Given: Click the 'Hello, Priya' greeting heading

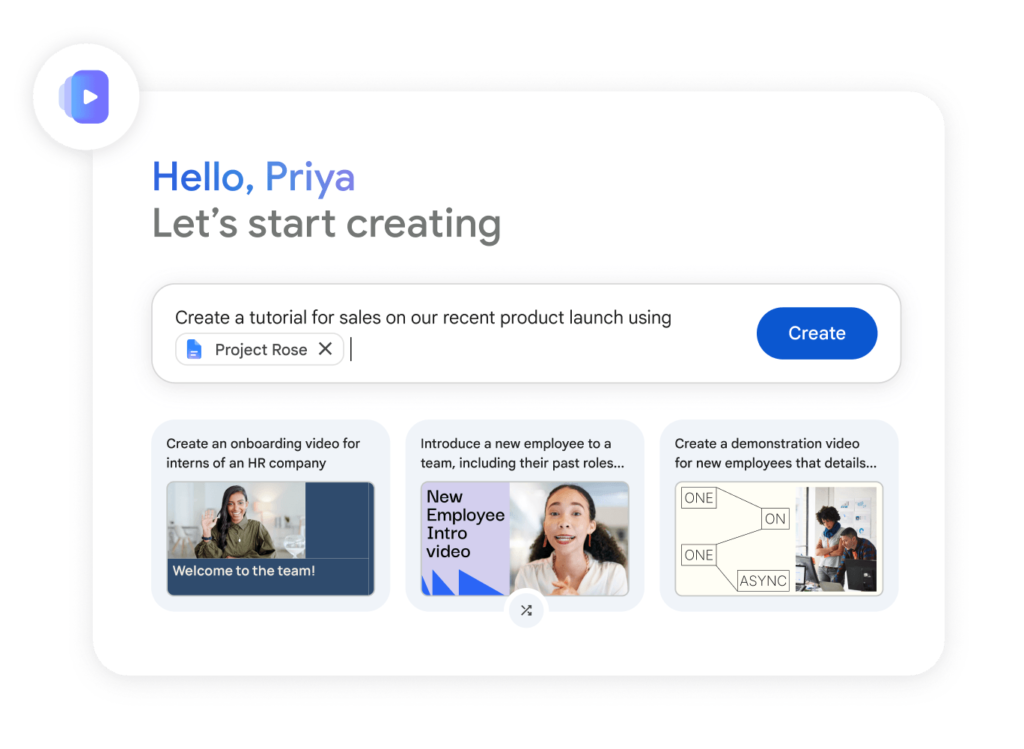Looking at the screenshot, I should pos(253,178).
